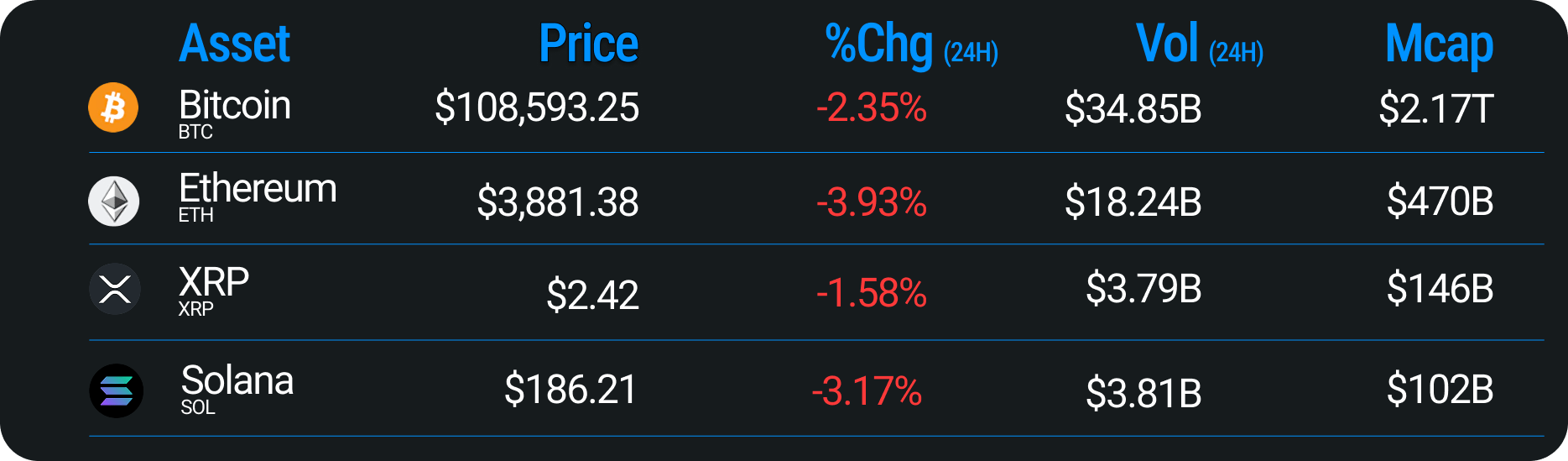This screenshot has width=1568, height=461.
Task: Click the ETH ticker symbol label
Action: [x=196, y=215]
